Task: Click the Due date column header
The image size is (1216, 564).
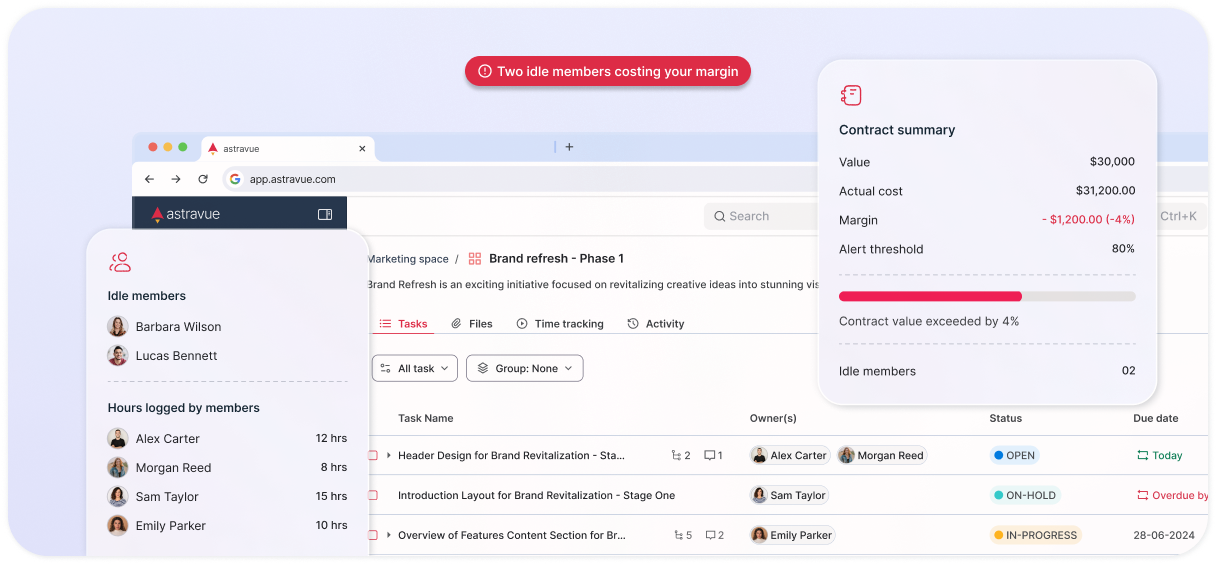Action: (1155, 418)
